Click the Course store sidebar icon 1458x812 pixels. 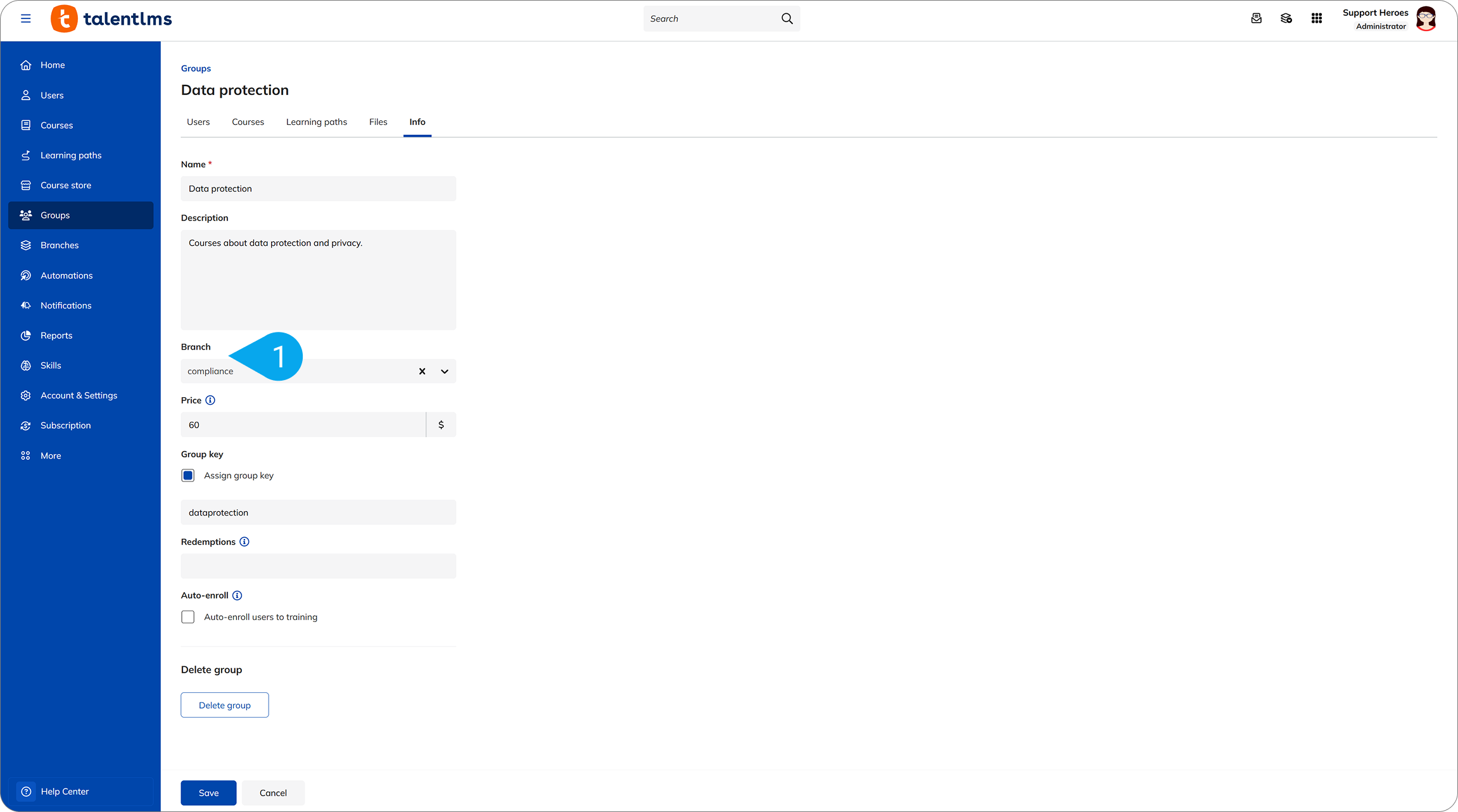[26, 186]
